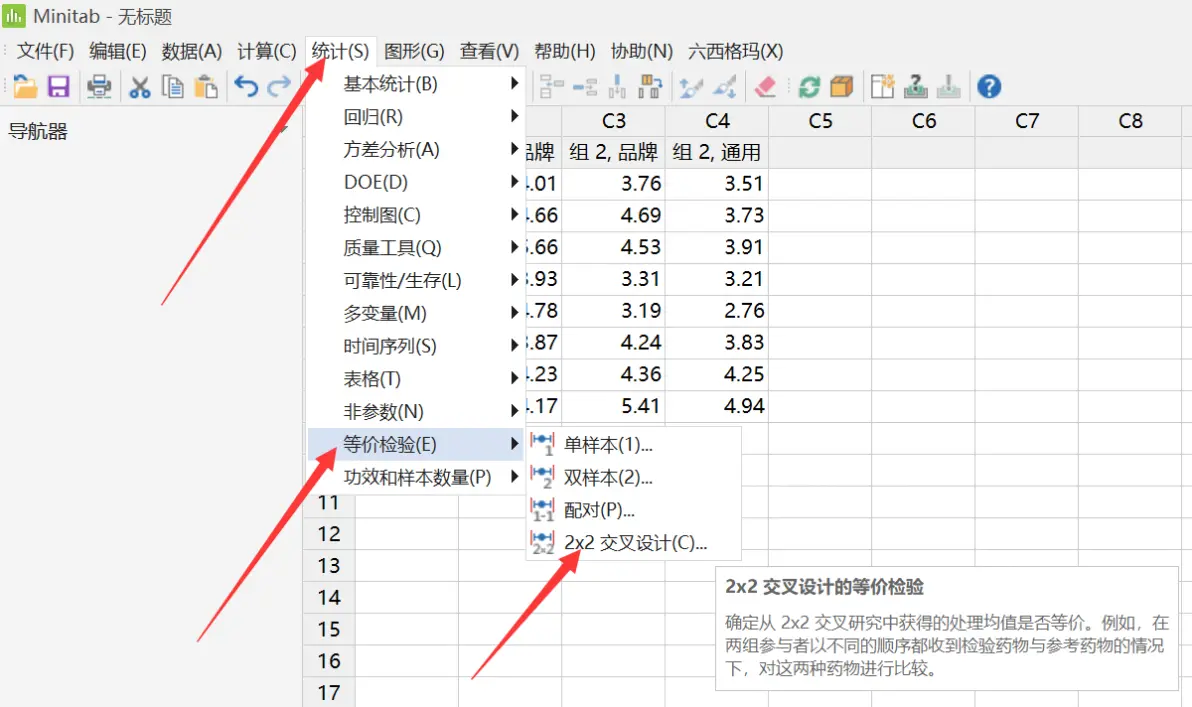Viewport: 1192px width, 707px height.
Task: Select row header 12
Action: (x=329, y=534)
